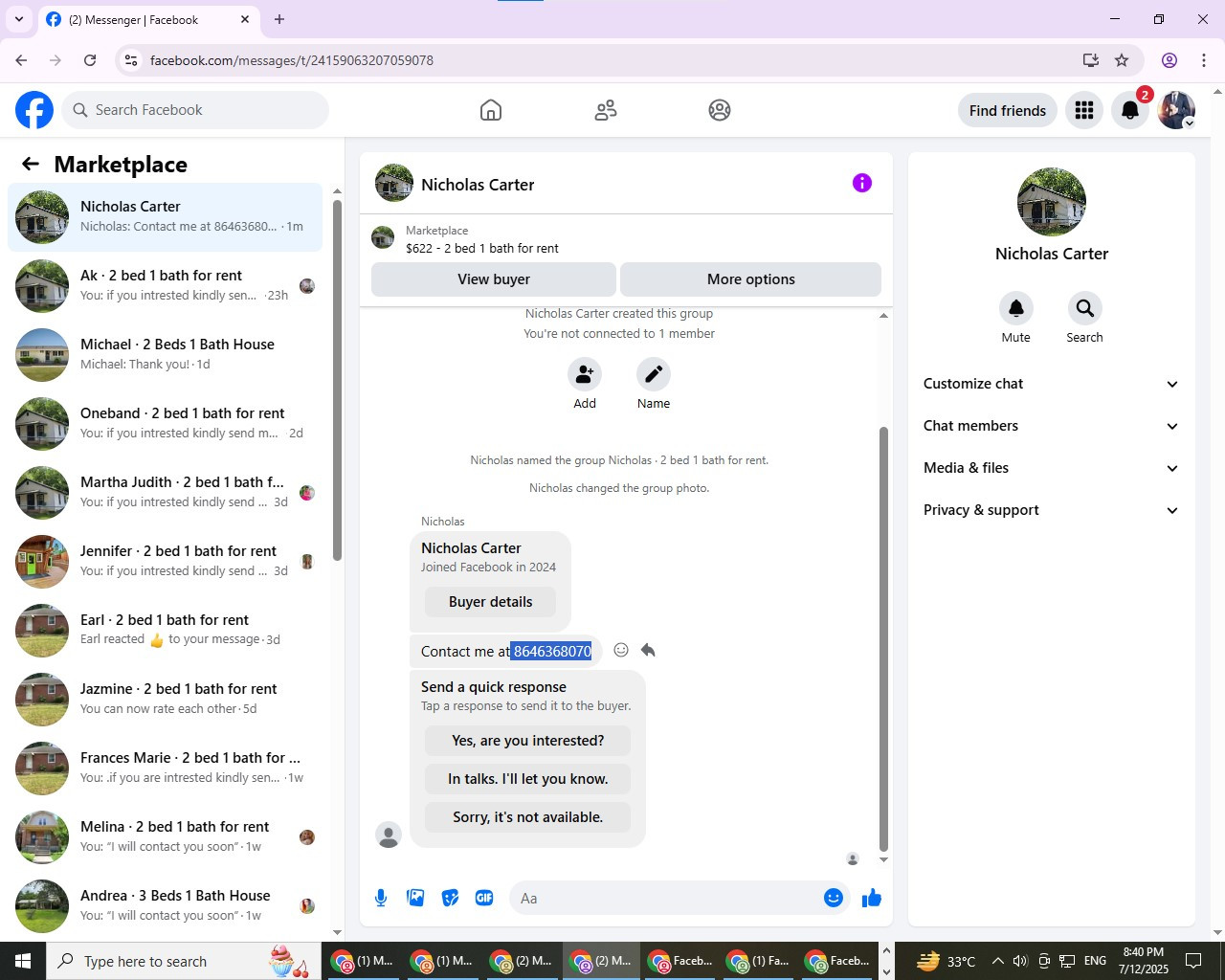The image size is (1225, 980).
Task: Open the Notifications bell icon
Action: click(x=1130, y=110)
